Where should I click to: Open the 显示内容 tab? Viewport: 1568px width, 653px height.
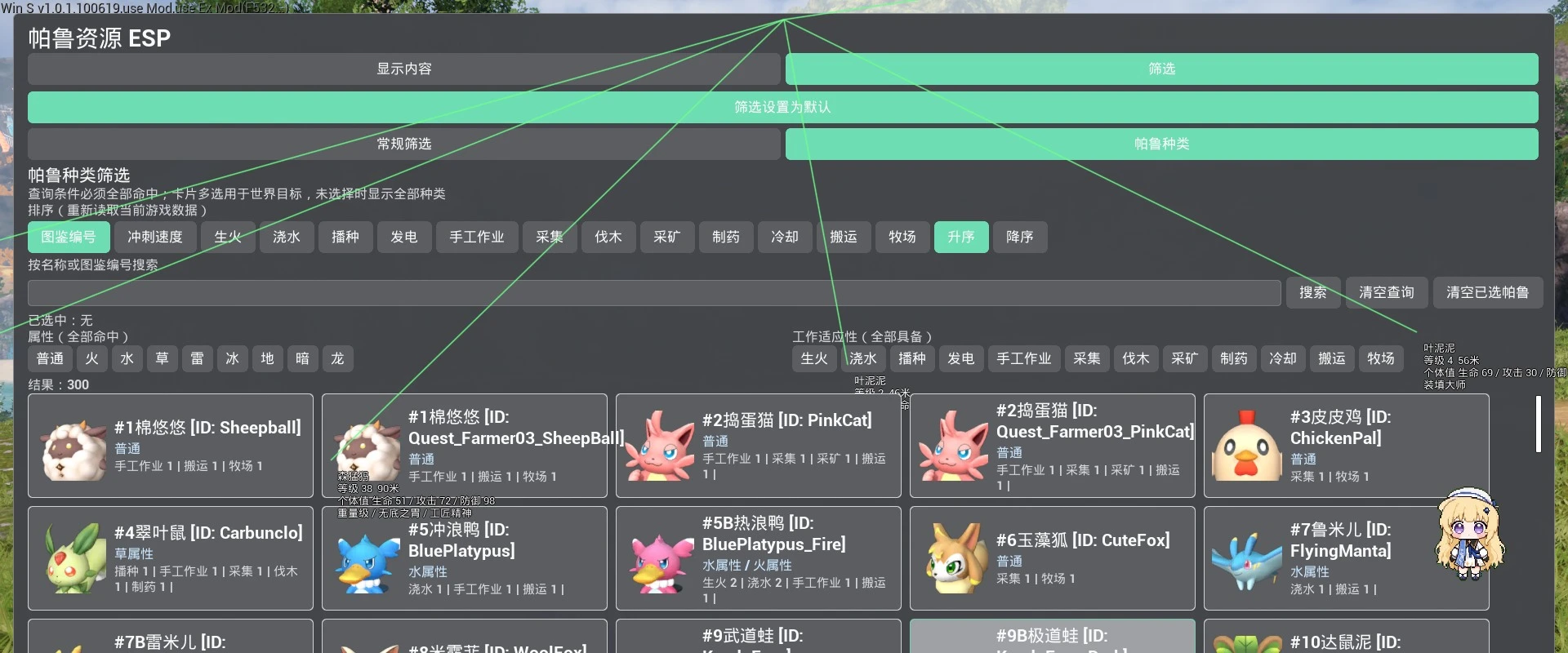[404, 69]
